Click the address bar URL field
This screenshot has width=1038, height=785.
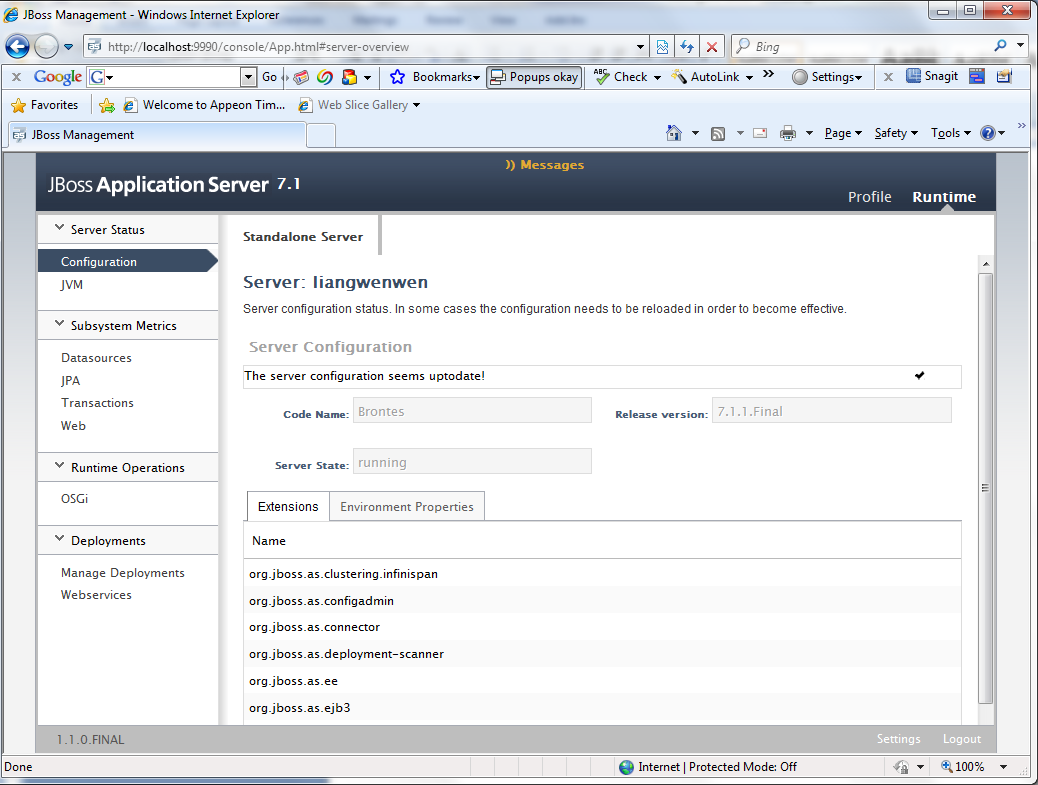[x=363, y=46]
